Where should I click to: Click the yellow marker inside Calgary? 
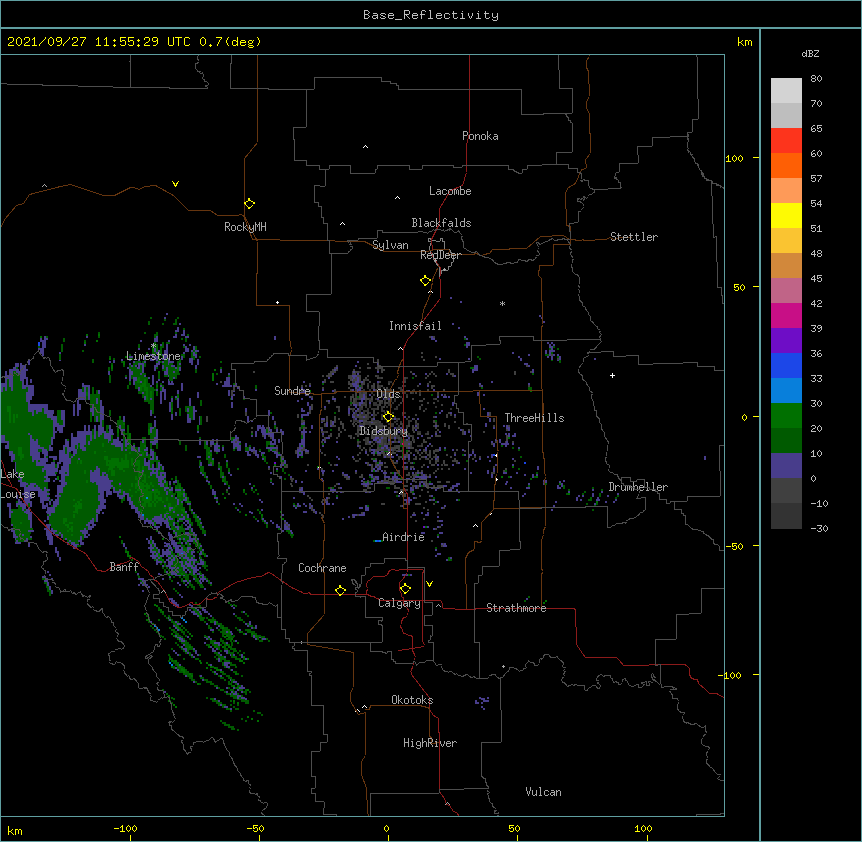(x=405, y=589)
